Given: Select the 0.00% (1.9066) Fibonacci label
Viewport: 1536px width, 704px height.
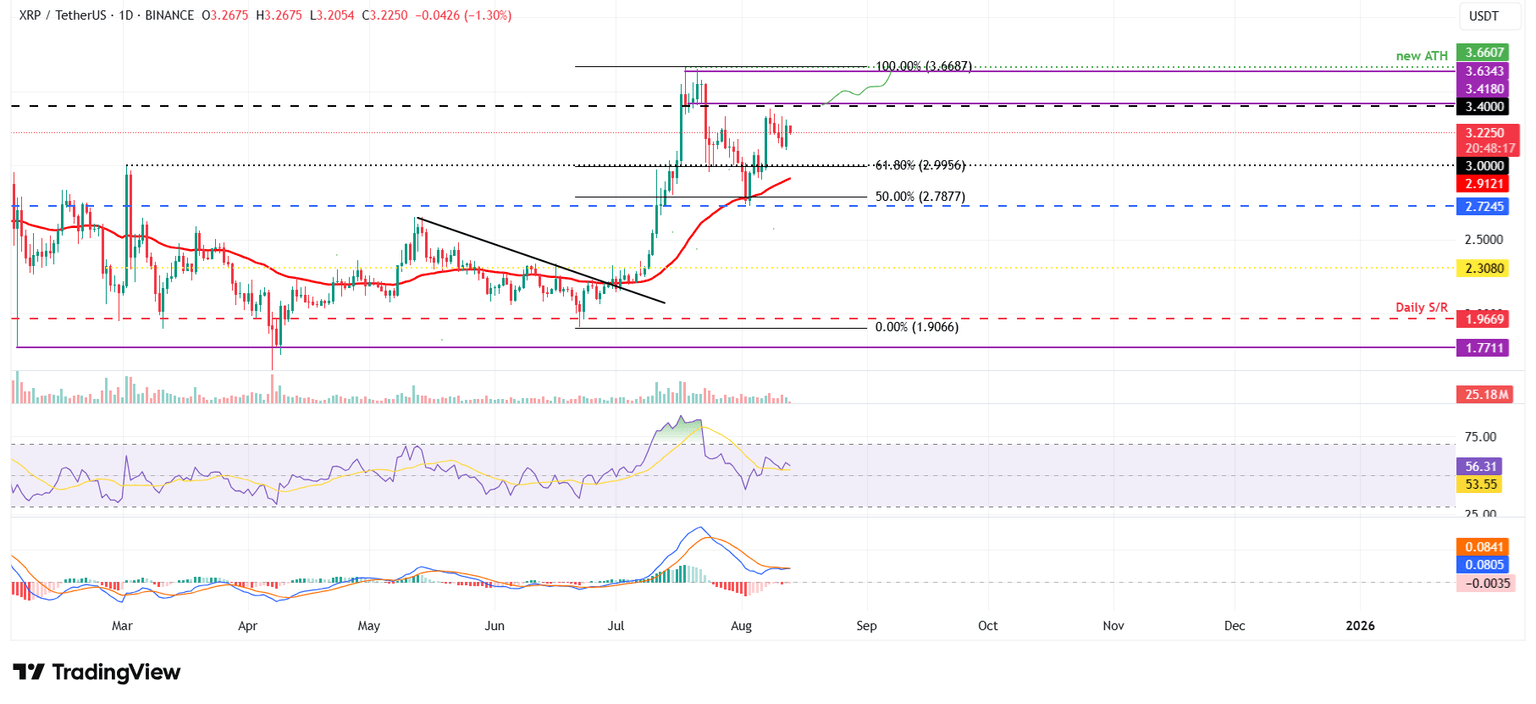Looking at the screenshot, I should click(x=916, y=327).
